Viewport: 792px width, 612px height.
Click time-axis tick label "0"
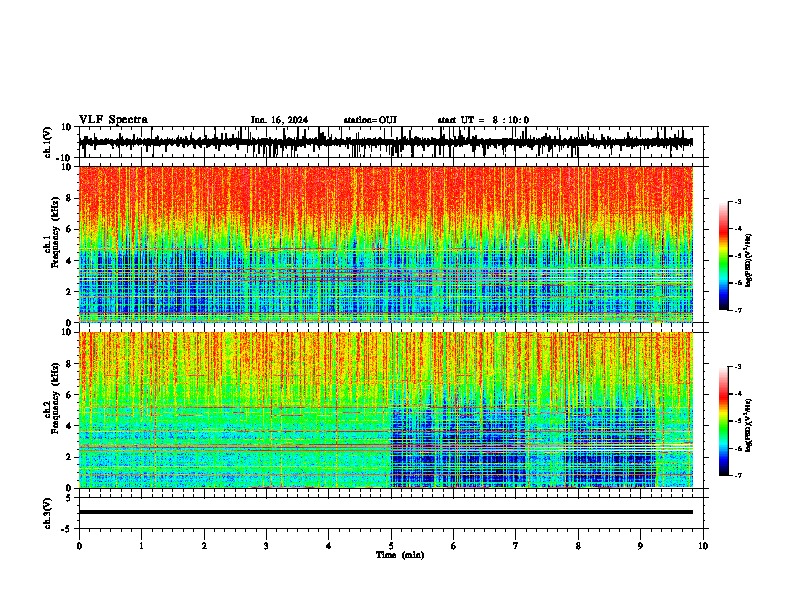coord(79,546)
